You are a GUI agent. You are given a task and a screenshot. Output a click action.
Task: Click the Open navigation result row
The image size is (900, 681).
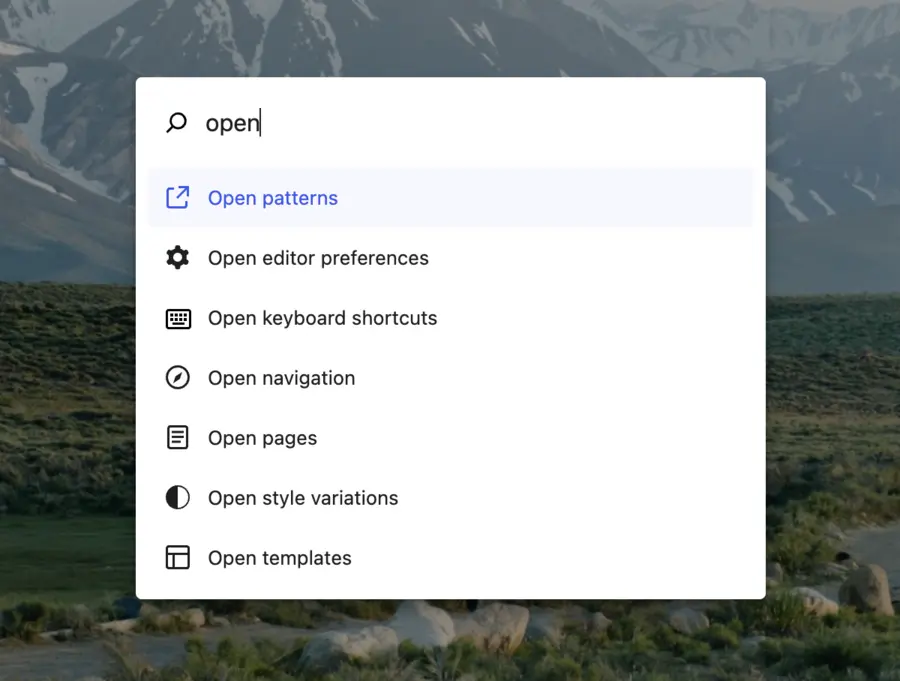coord(450,377)
